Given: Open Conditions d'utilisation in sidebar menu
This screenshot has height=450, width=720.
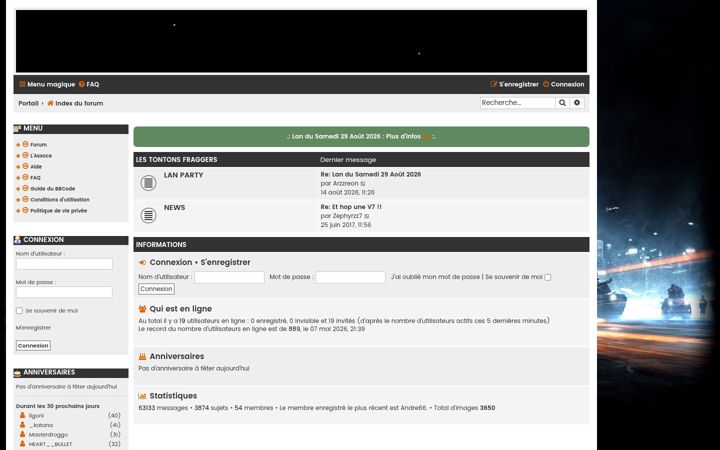Looking at the screenshot, I should pos(60,200).
